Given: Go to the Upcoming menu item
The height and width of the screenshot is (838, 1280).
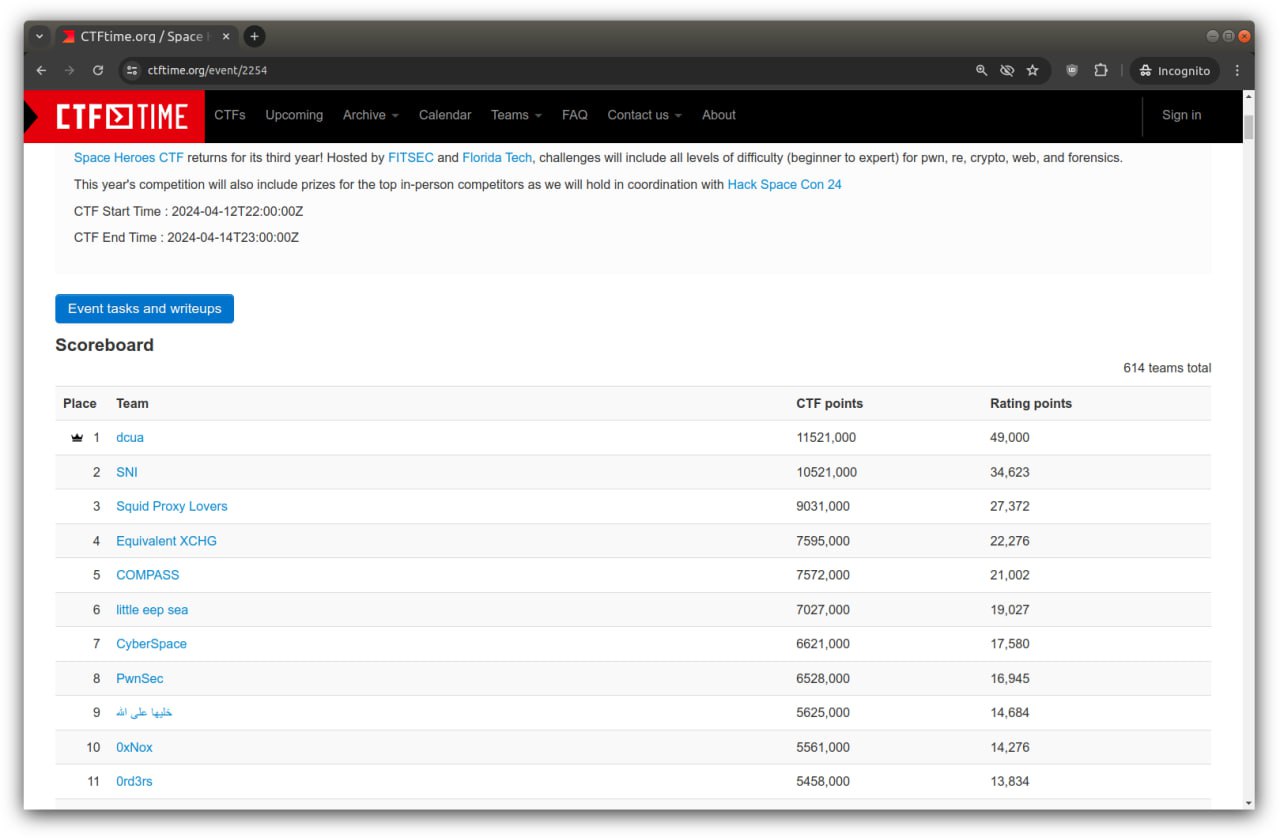Looking at the screenshot, I should (294, 115).
